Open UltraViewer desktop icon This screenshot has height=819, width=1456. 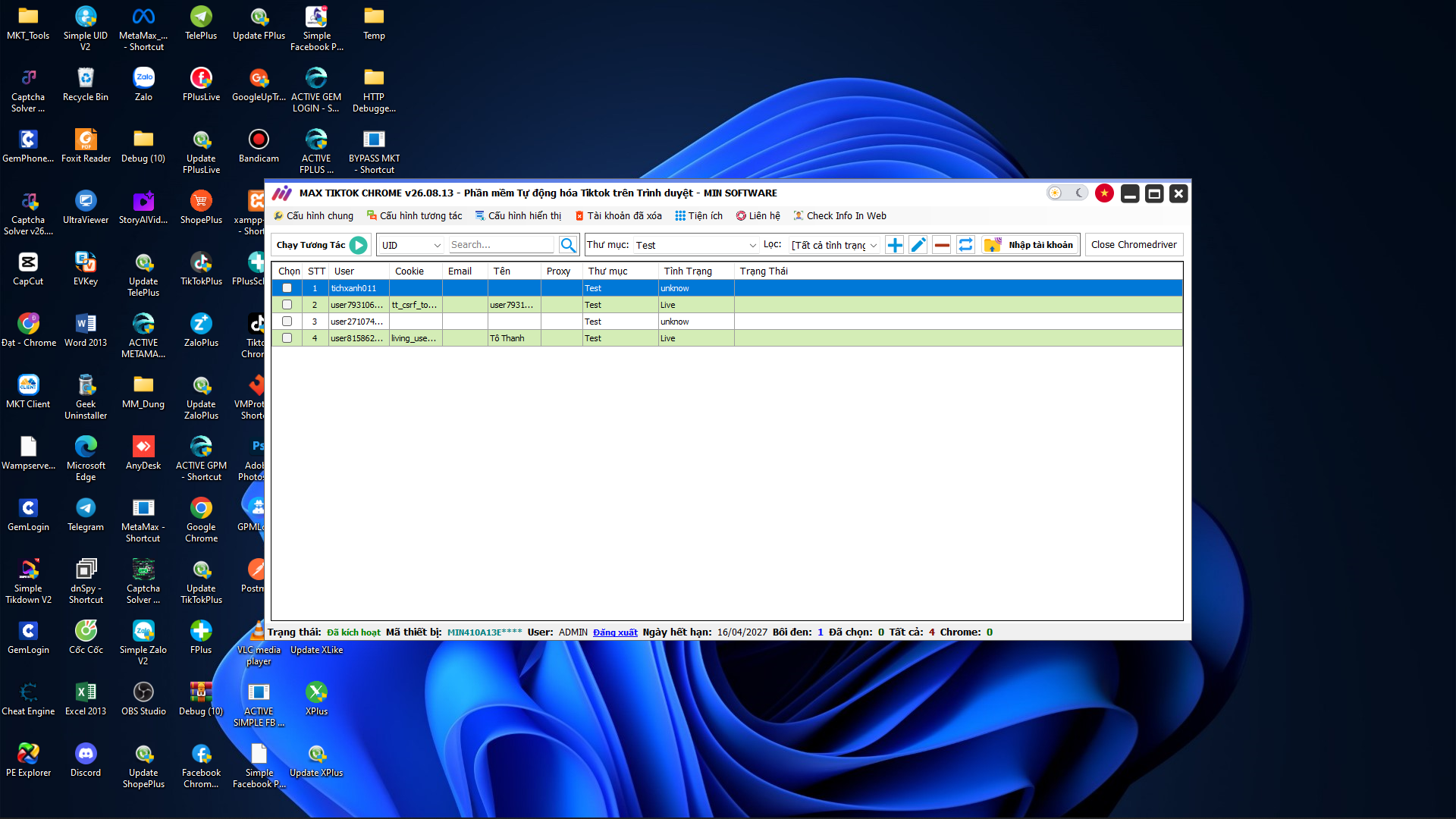pos(86,208)
